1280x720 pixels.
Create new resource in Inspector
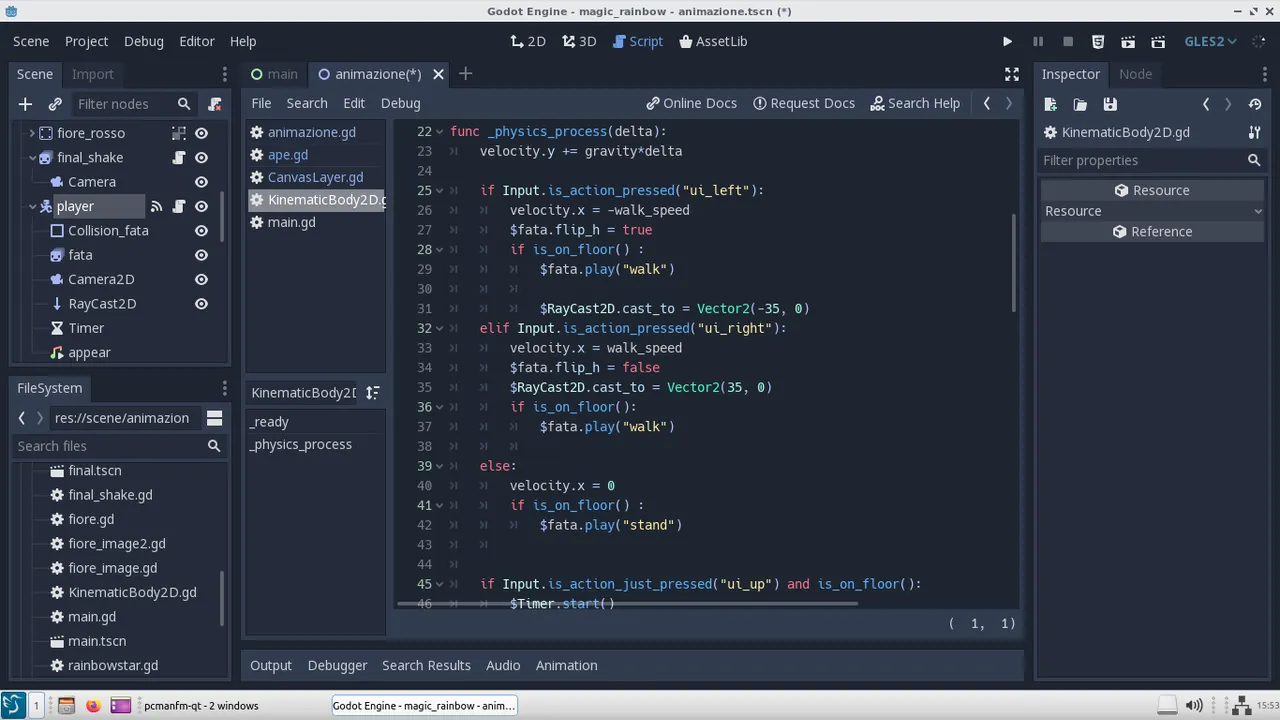1050,104
